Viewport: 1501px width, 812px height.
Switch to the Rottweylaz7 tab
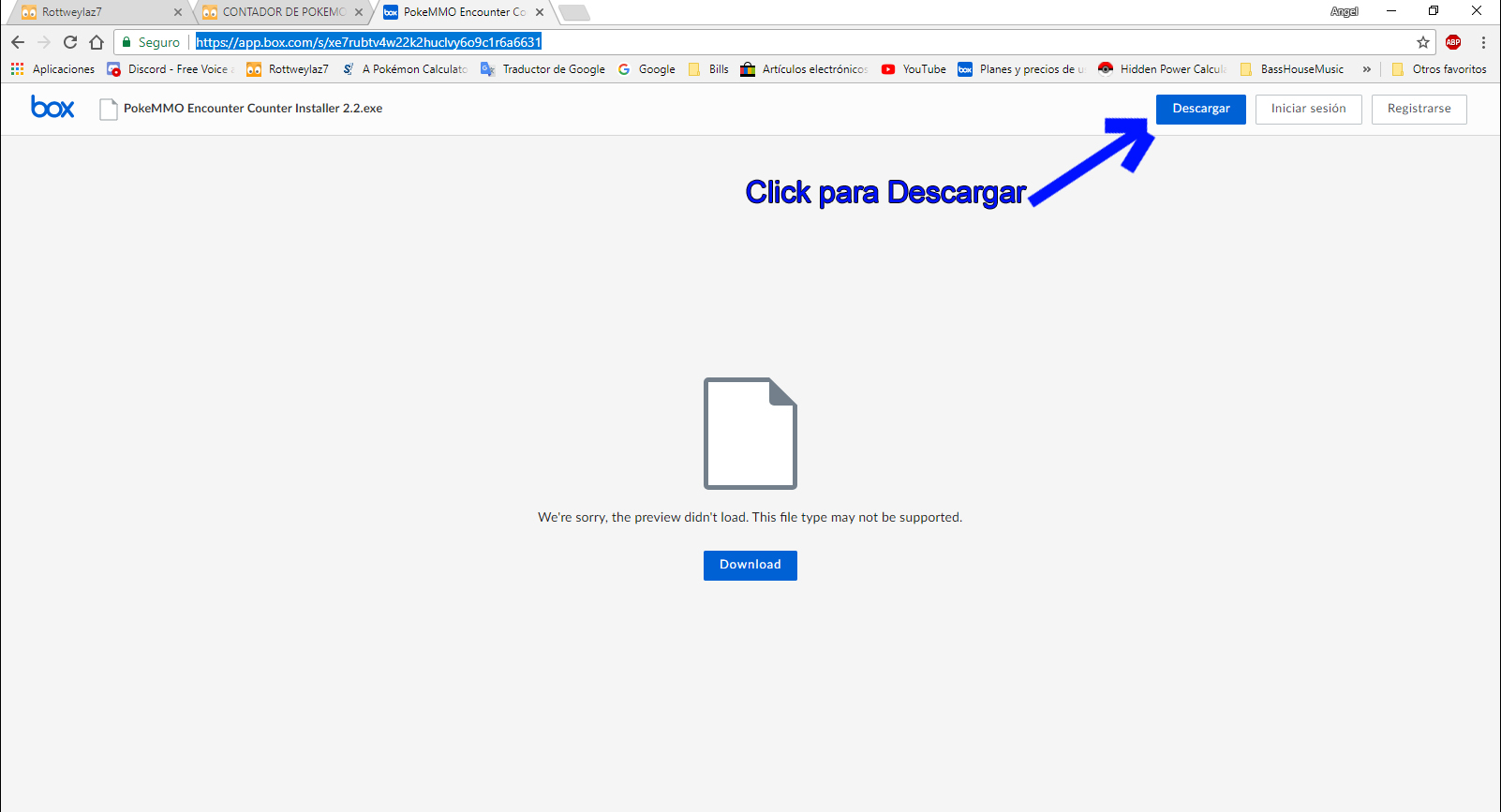[x=94, y=12]
